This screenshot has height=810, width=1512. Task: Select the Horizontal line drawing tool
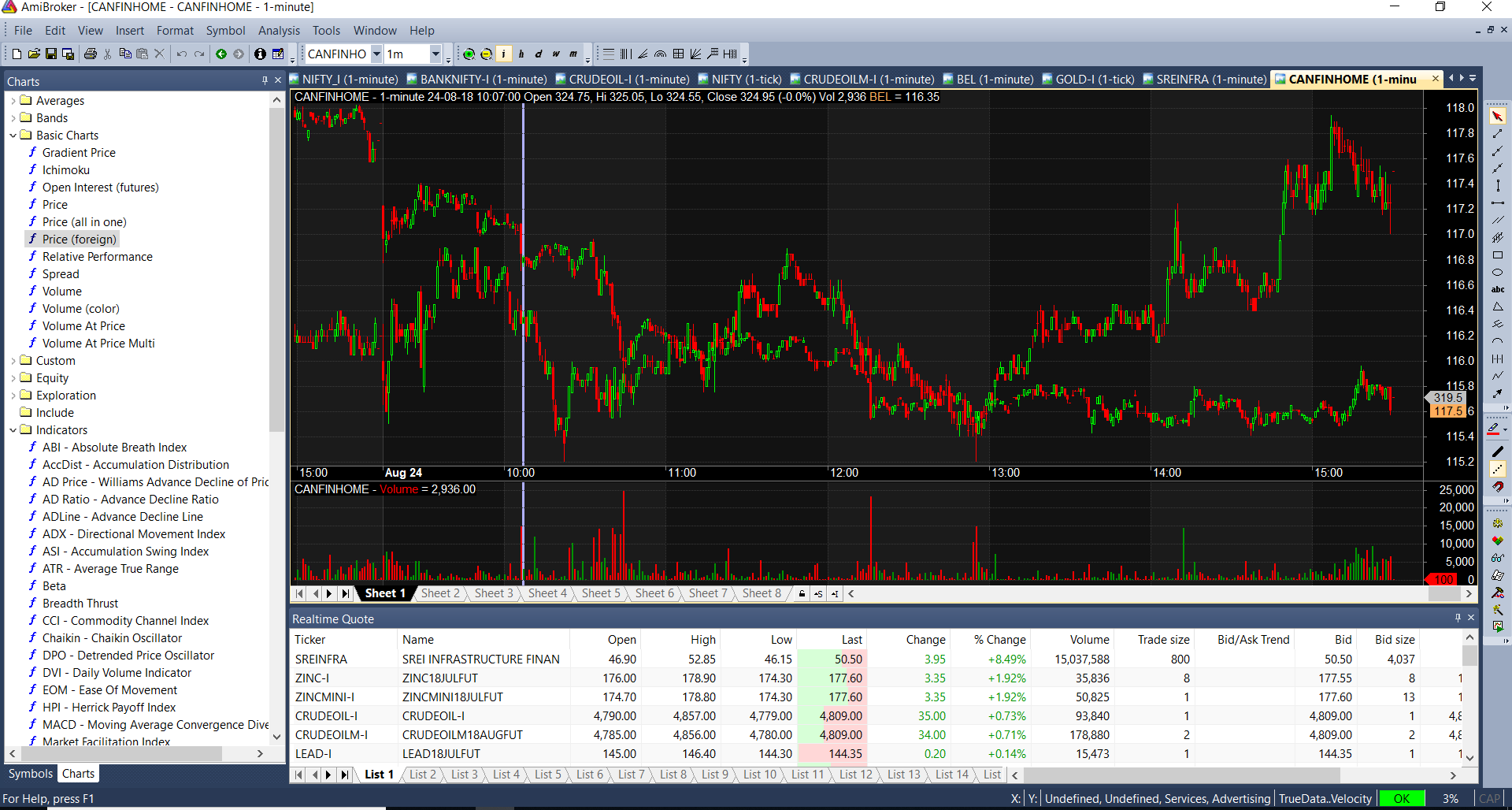pos(1497,203)
